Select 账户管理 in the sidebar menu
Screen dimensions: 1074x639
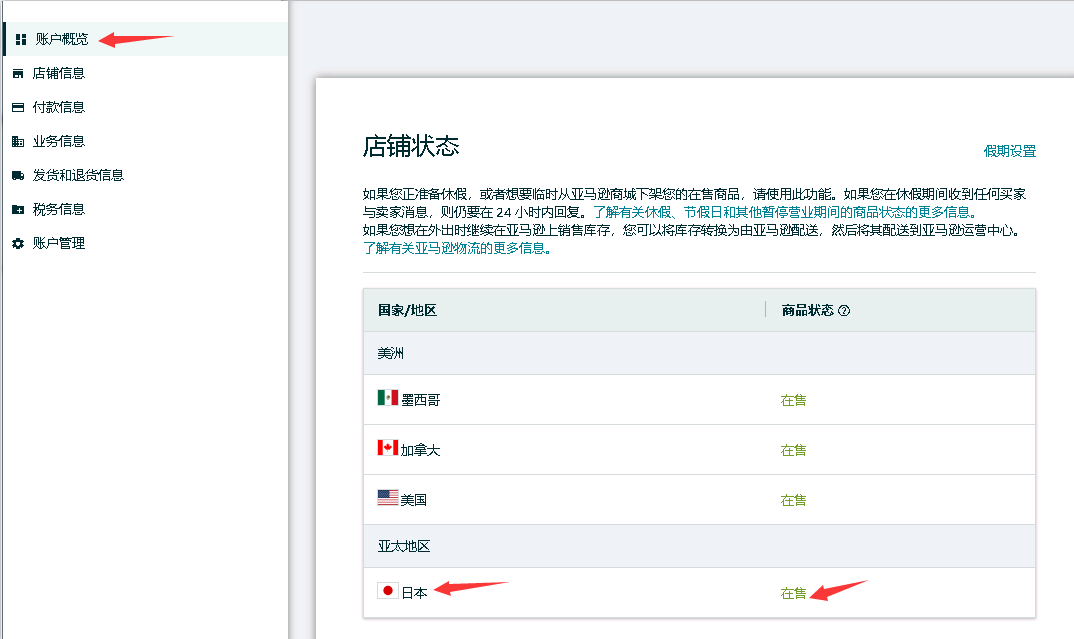coord(60,243)
